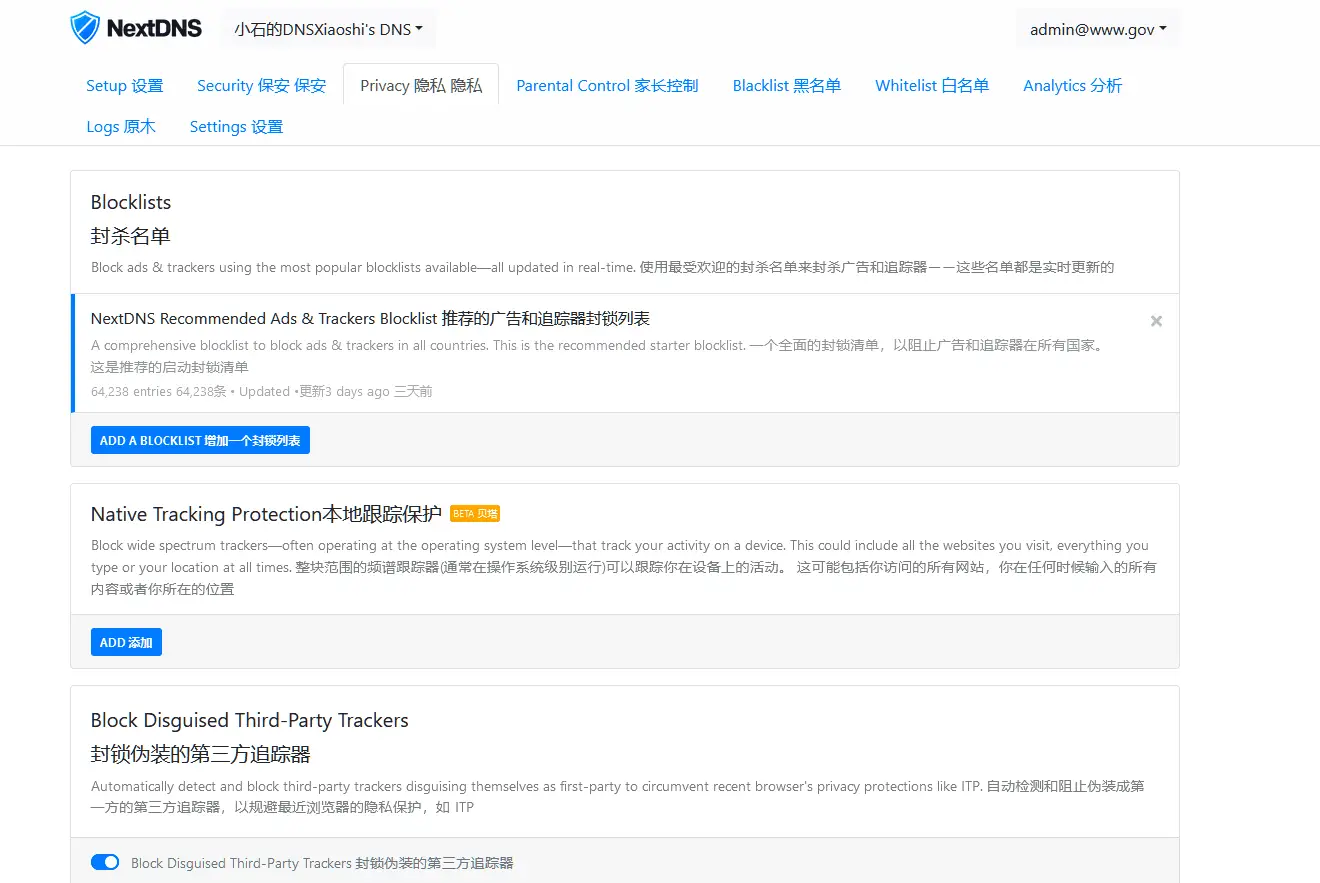
Task: Open the Logs tab
Action: [121, 127]
